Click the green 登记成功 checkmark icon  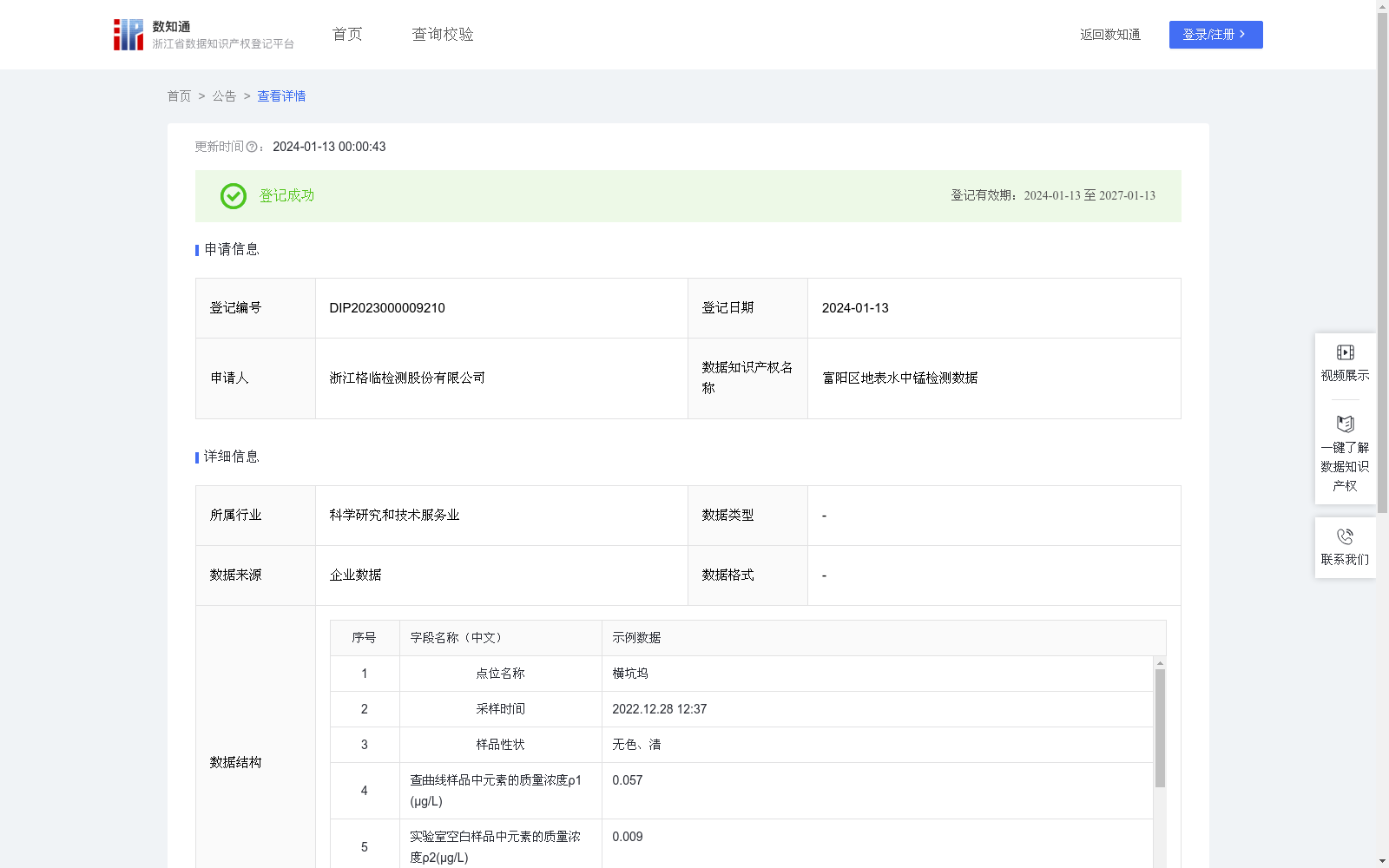(x=233, y=196)
